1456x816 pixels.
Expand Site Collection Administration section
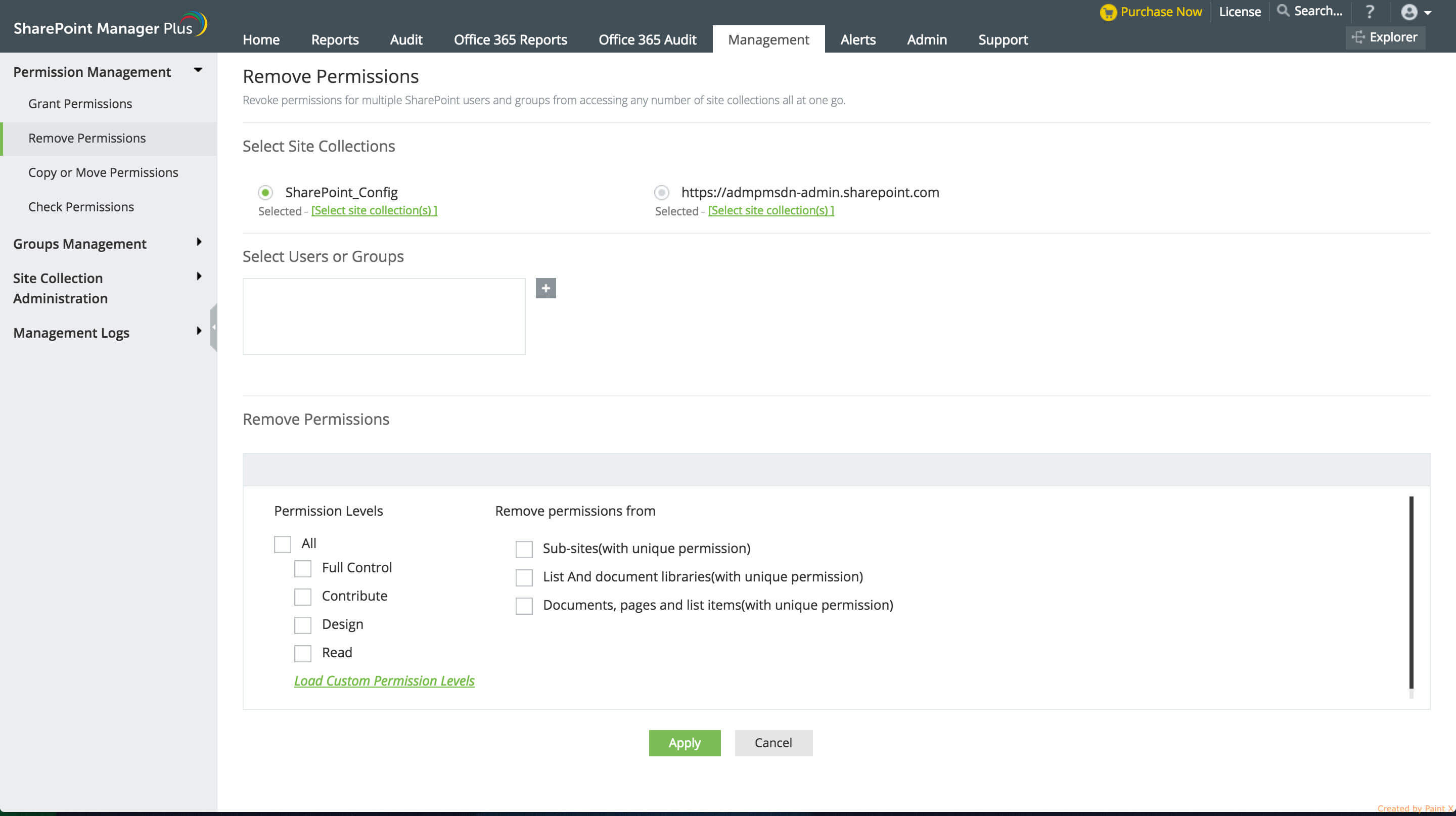tap(198, 277)
